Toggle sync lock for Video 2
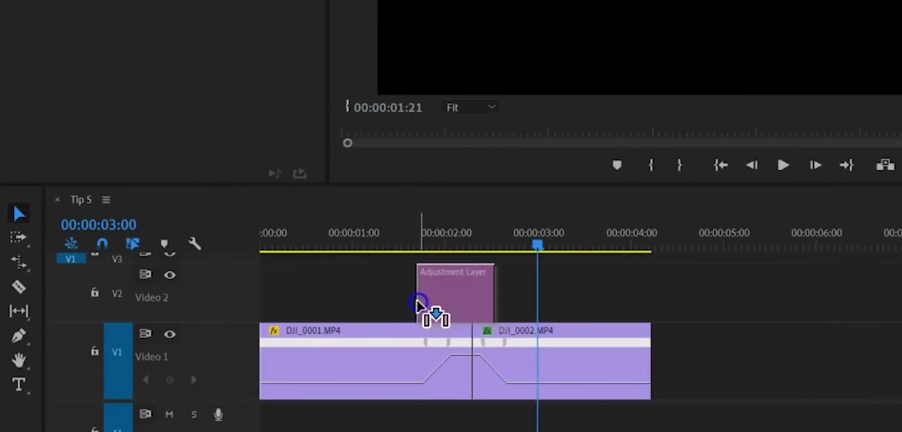This screenshot has height=432, width=902. pos(145,275)
